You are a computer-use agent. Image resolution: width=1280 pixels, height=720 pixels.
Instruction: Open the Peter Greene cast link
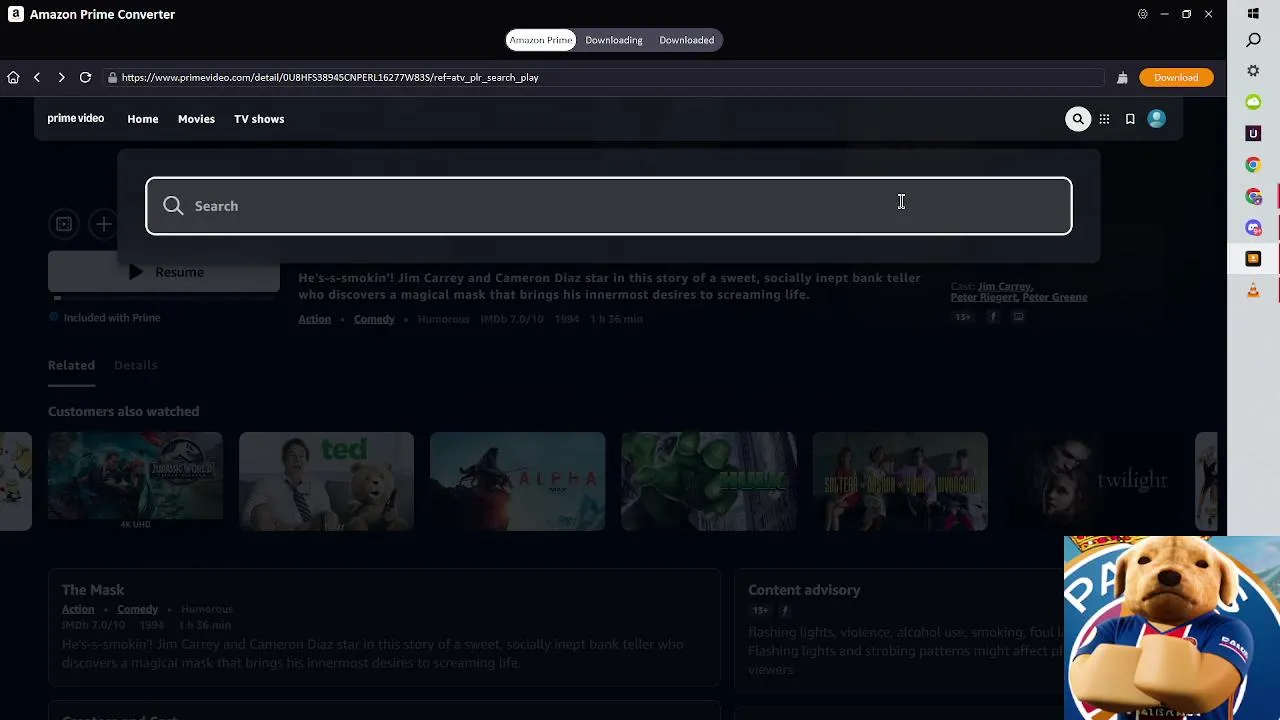(1054, 297)
